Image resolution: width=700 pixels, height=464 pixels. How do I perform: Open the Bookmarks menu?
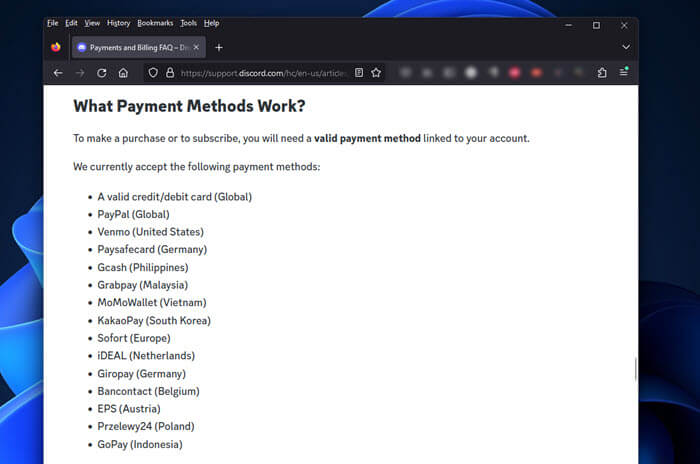[155, 23]
